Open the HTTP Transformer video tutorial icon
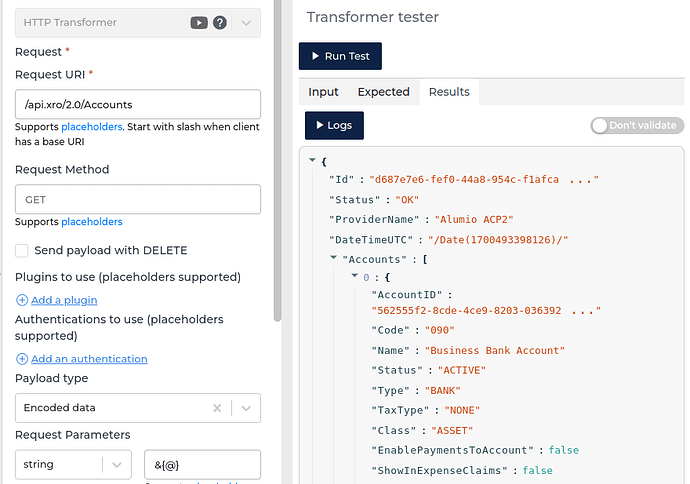The height and width of the screenshot is (484, 690). [x=199, y=22]
